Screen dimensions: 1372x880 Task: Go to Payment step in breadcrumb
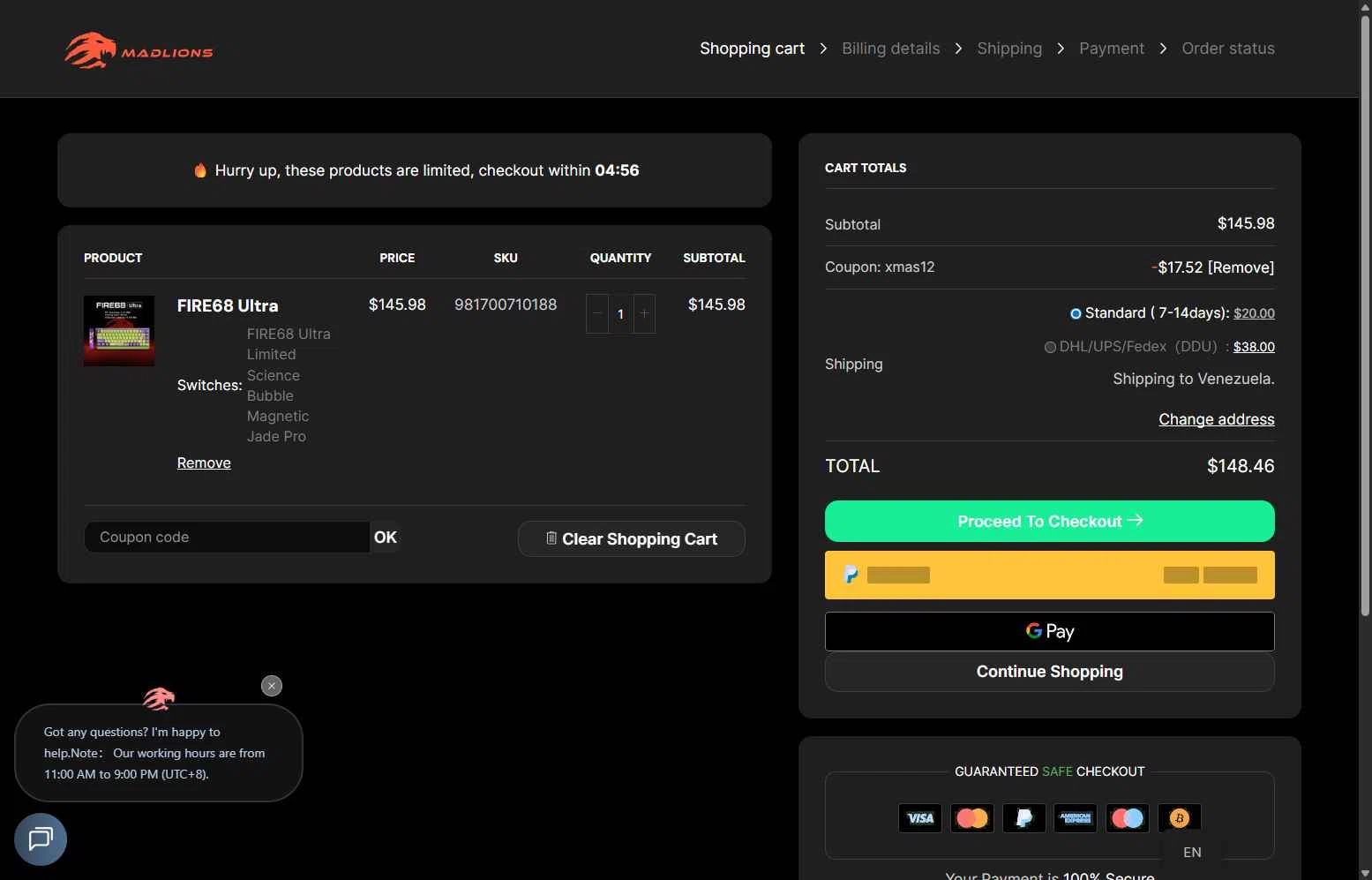point(1111,49)
